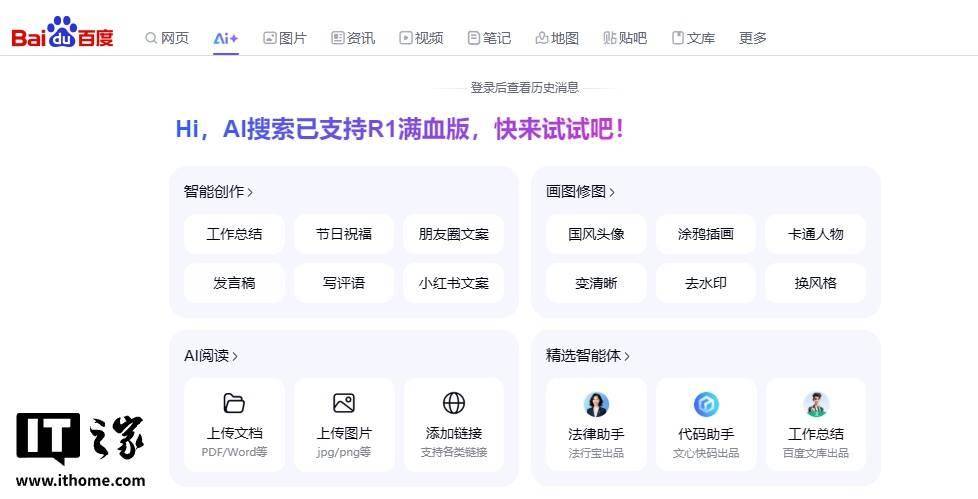
Task: Click the 登录后查看历史消息 login prompt
Action: click(525, 88)
